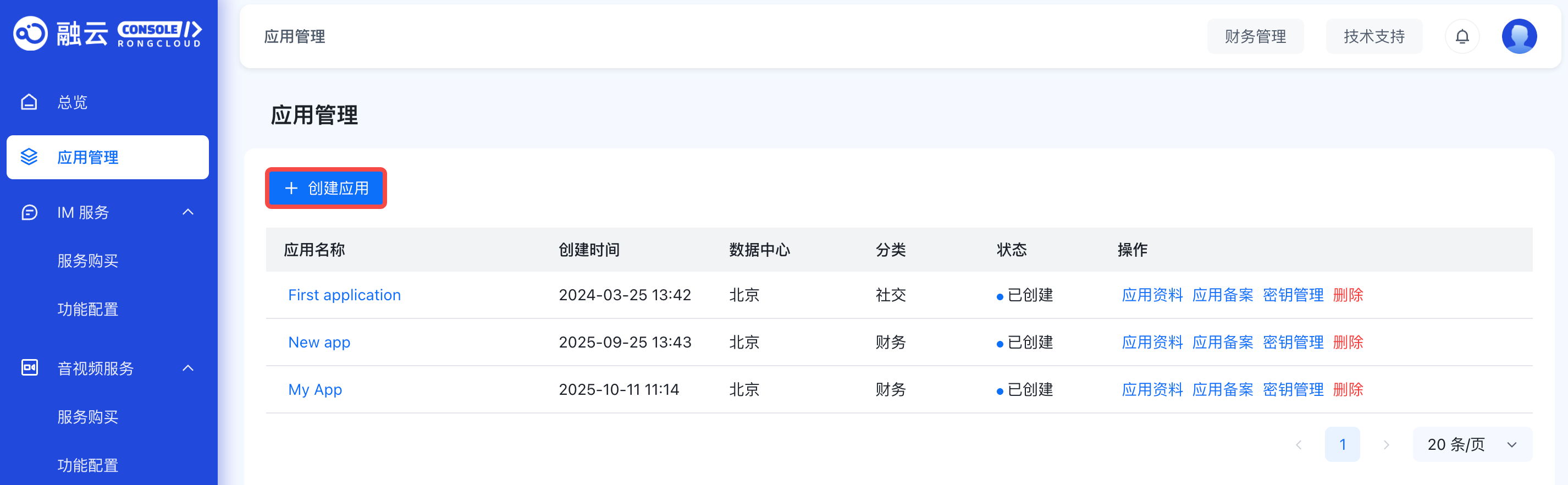Go to next page arrow in pagination
The height and width of the screenshot is (485, 1568).
[x=1386, y=445]
